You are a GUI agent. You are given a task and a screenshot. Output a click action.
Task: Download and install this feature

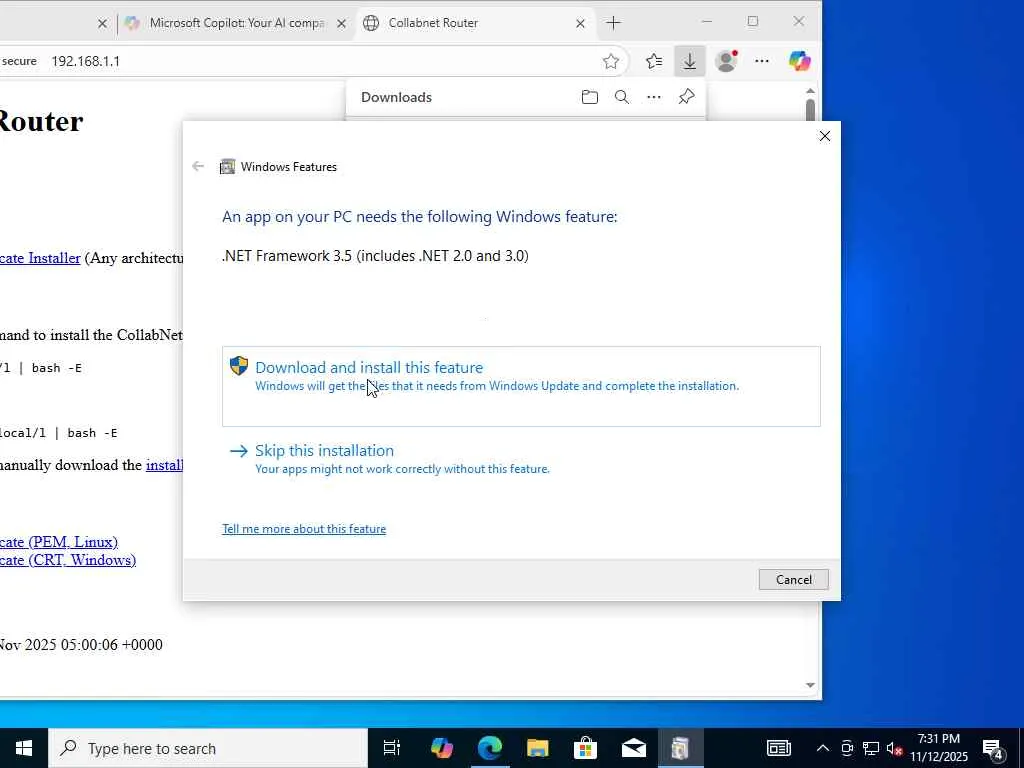pyautogui.click(x=521, y=386)
